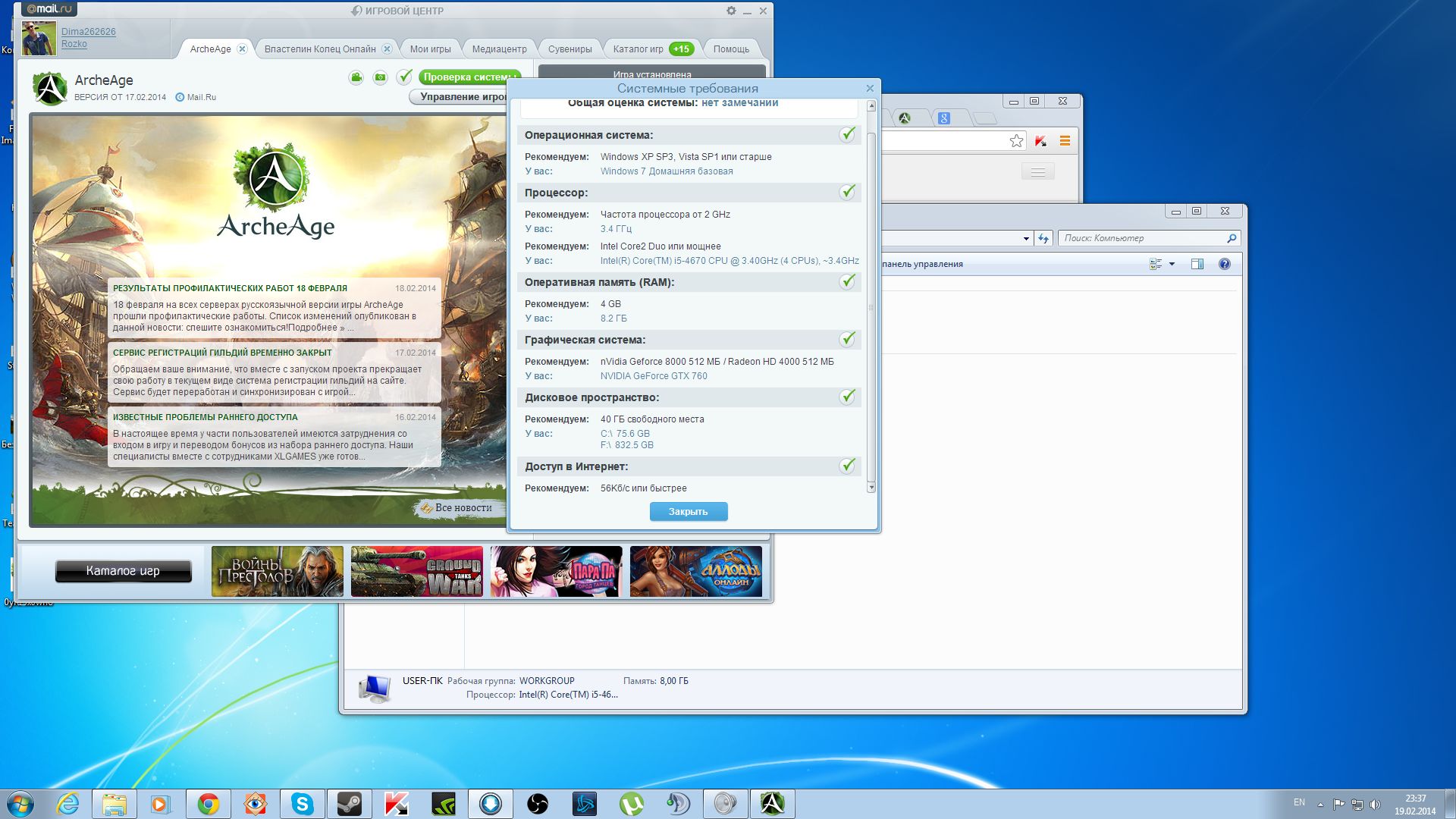Viewport: 1456px width, 819px height.
Task: Open Game Center settings gear icon
Action: coord(731,11)
